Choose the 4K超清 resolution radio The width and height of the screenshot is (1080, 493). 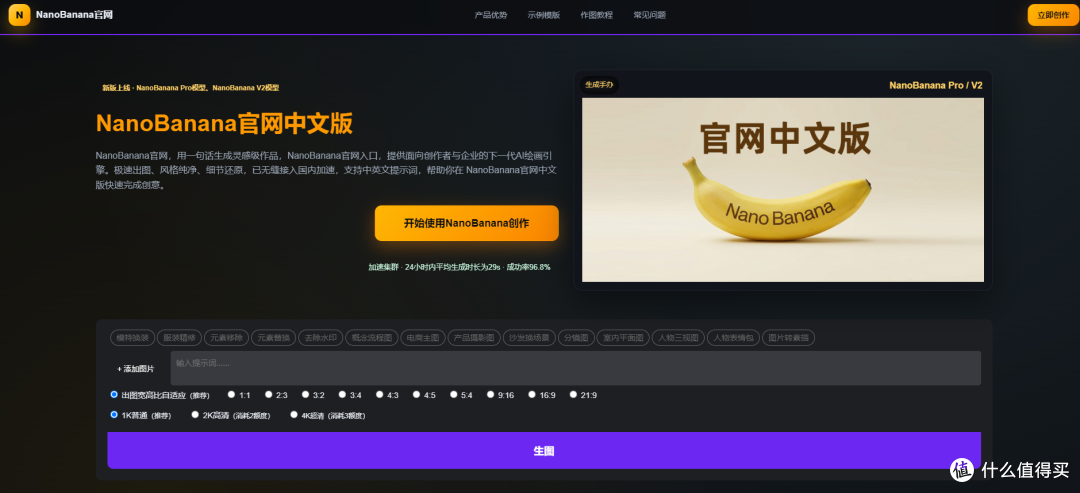(294, 415)
